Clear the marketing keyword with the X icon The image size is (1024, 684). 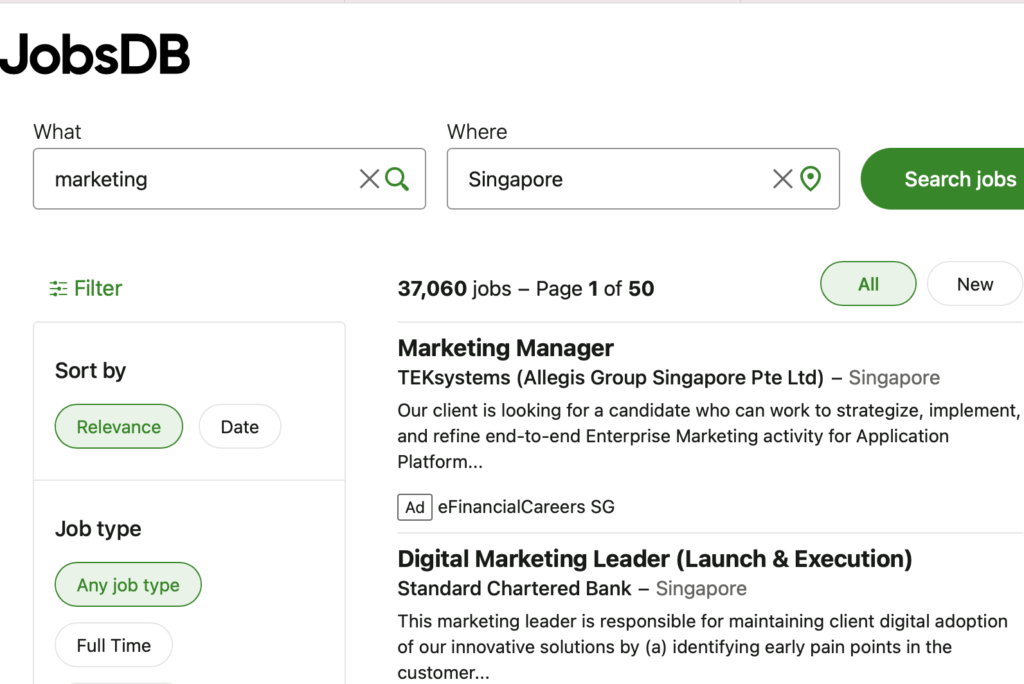369,178
